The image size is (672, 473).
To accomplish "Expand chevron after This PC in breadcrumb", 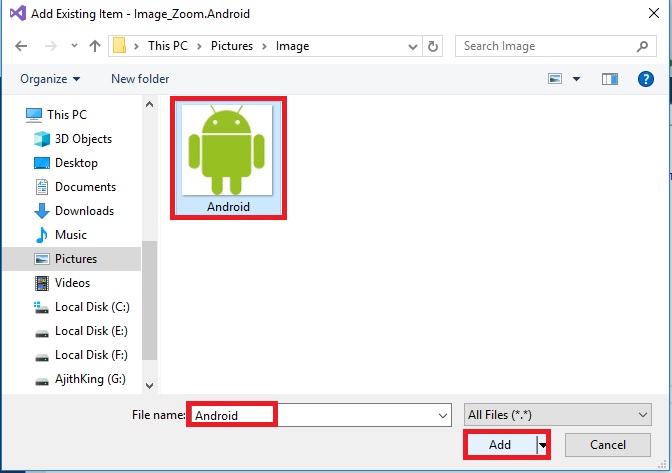I will (199, 46).
